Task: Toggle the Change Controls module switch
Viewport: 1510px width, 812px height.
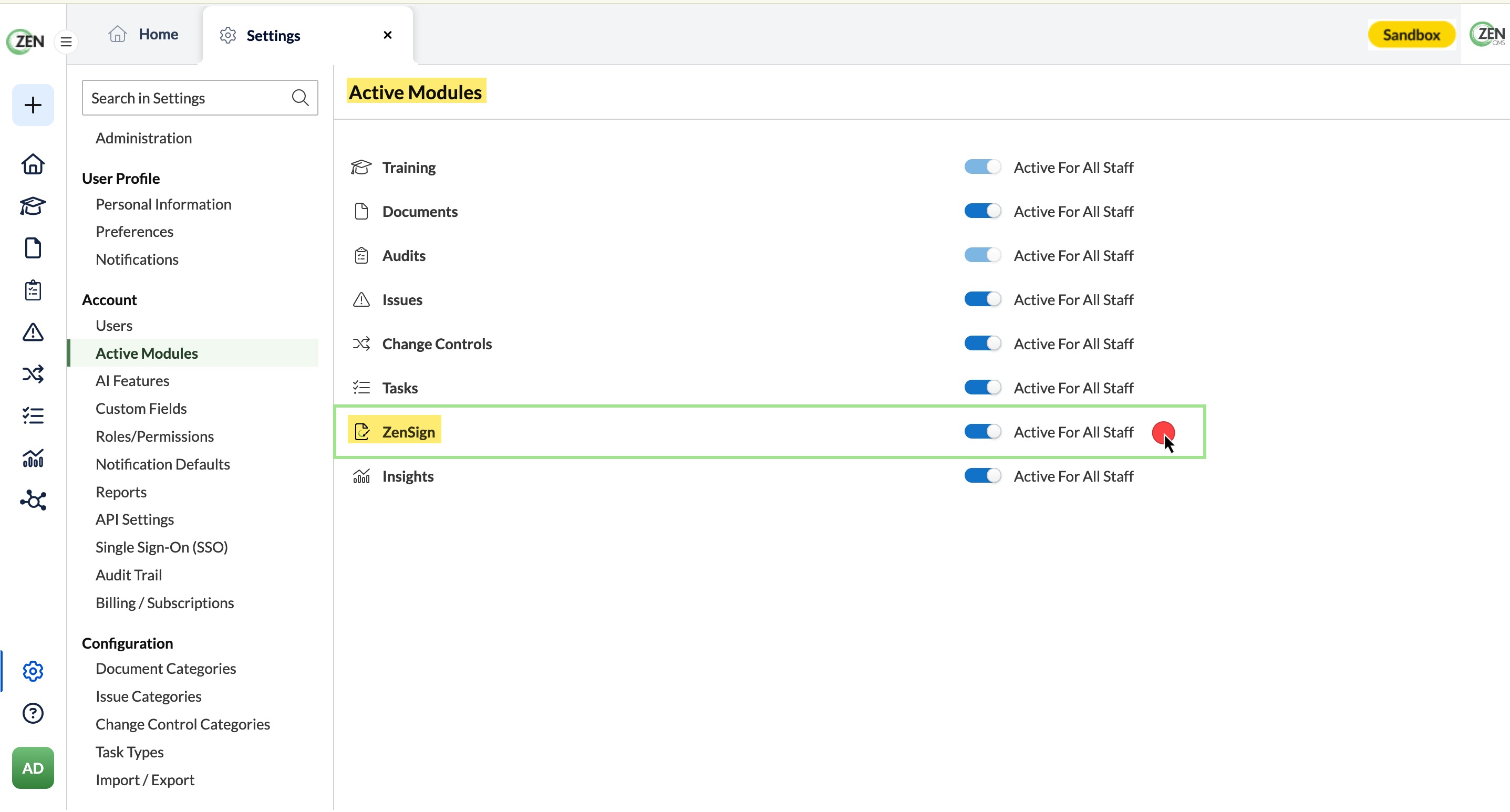Action: [x=982, y=343]
